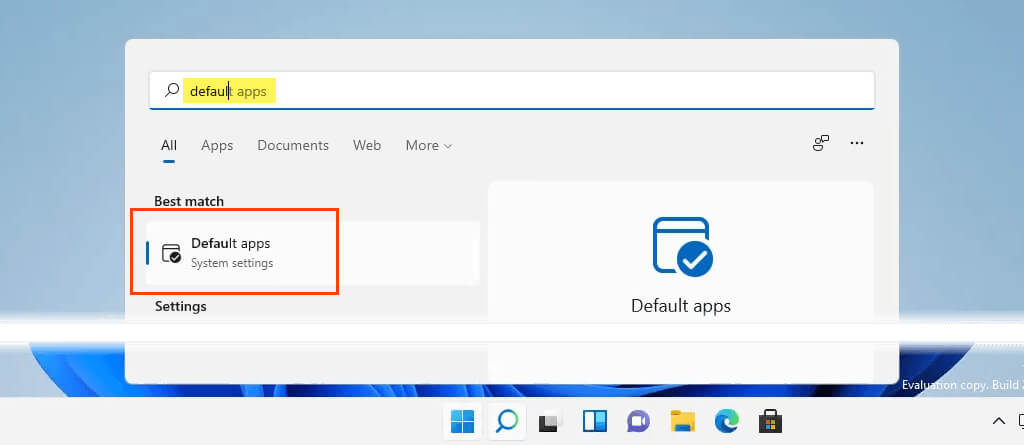Switch to the Web filter tab
The height and width of the screenshot is (445, 1024).
click(367, 146)
